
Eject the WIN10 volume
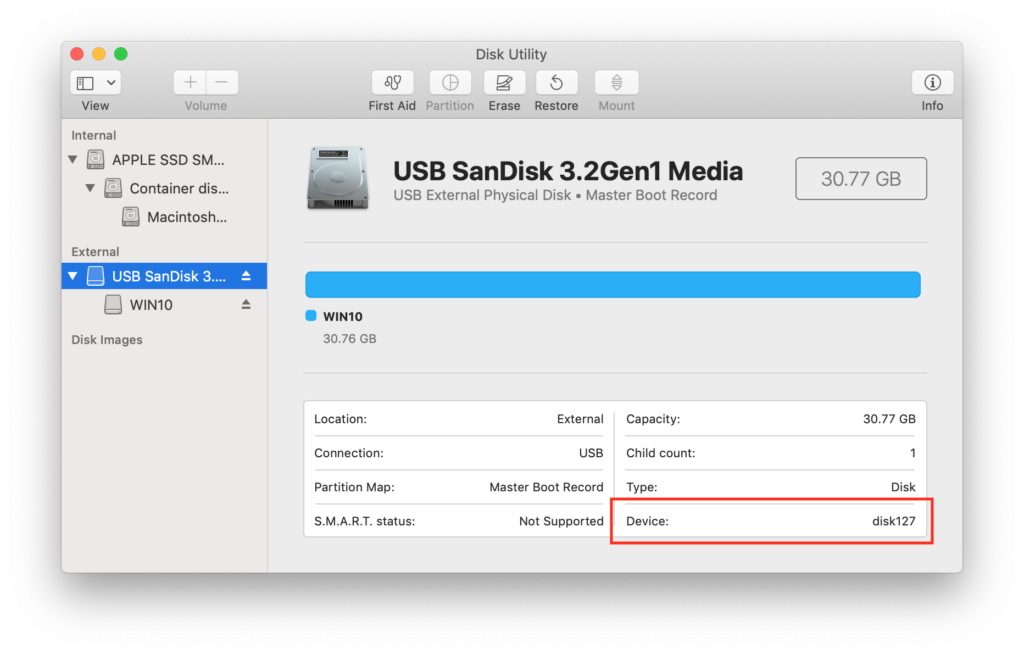click(246, 304)
